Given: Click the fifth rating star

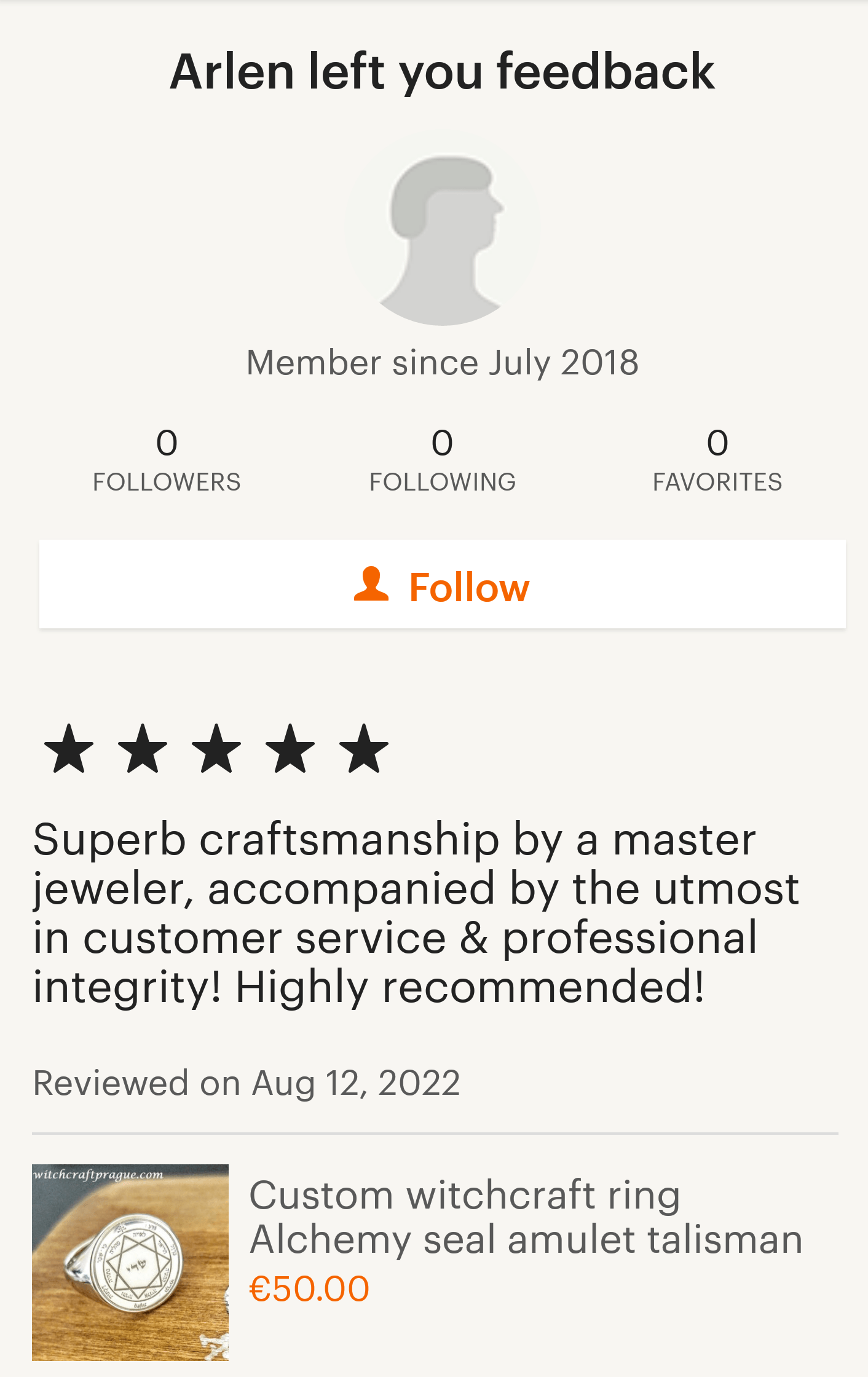Looking at the screenshot, I should coord(364,748).
